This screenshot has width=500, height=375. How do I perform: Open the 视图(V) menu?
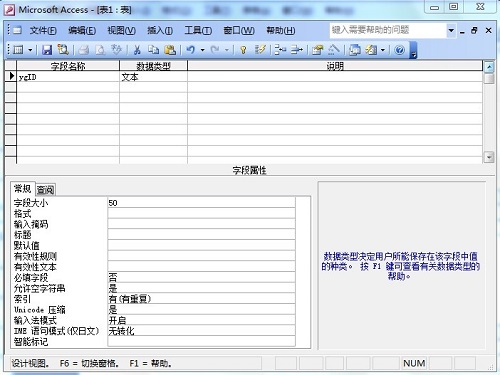coord(121,31)
